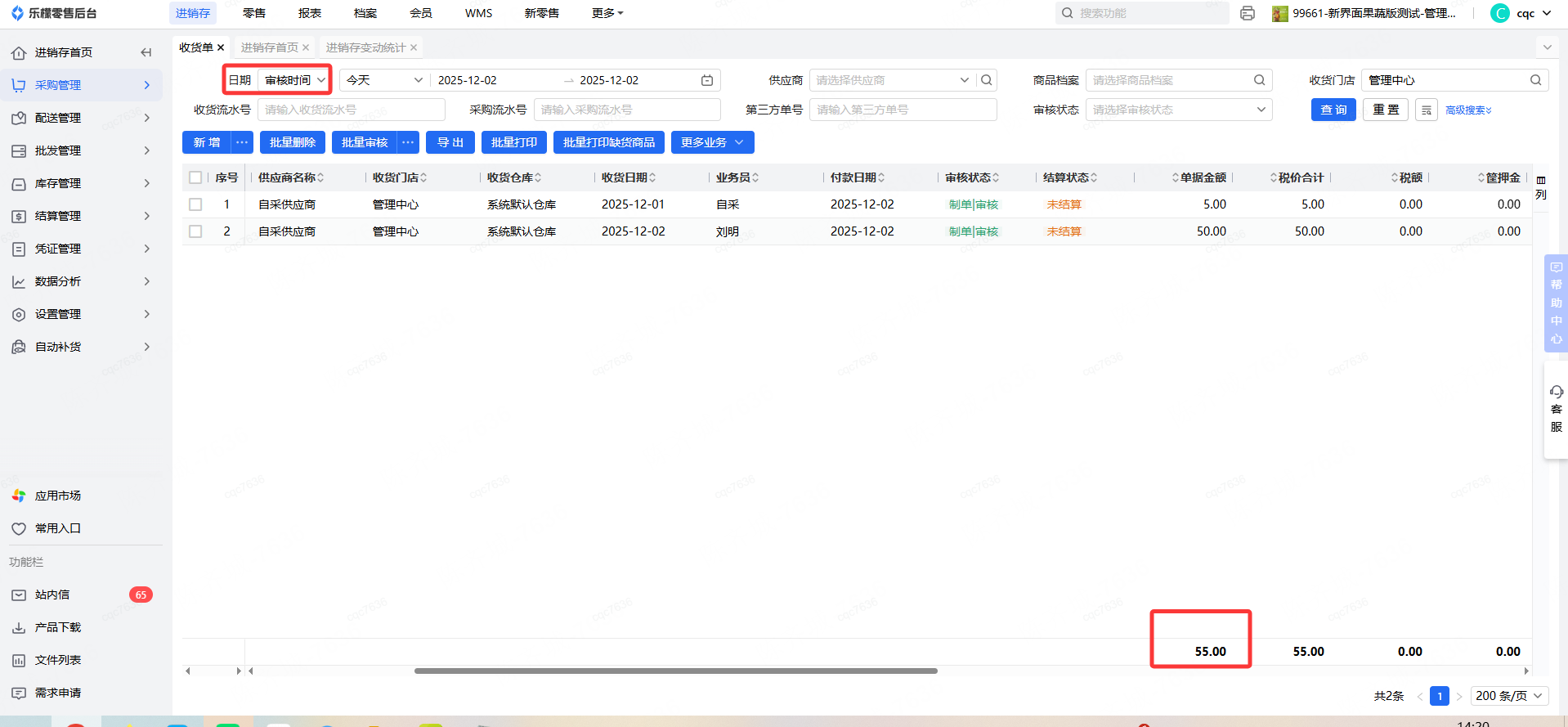Image resolution: width=1568 pixels, height=727 pixels.
Task: Expand the 配送管理 sidebar menu
Action: (x=82, y=118)
